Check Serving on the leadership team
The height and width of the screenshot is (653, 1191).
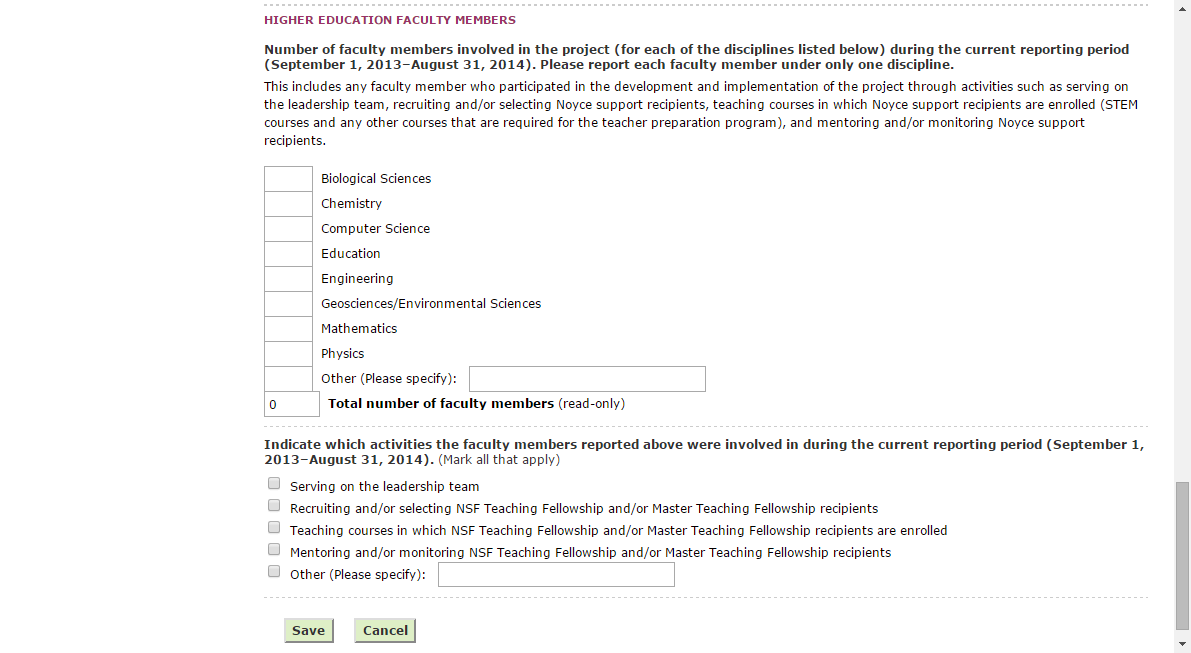(x=274, y=484)
